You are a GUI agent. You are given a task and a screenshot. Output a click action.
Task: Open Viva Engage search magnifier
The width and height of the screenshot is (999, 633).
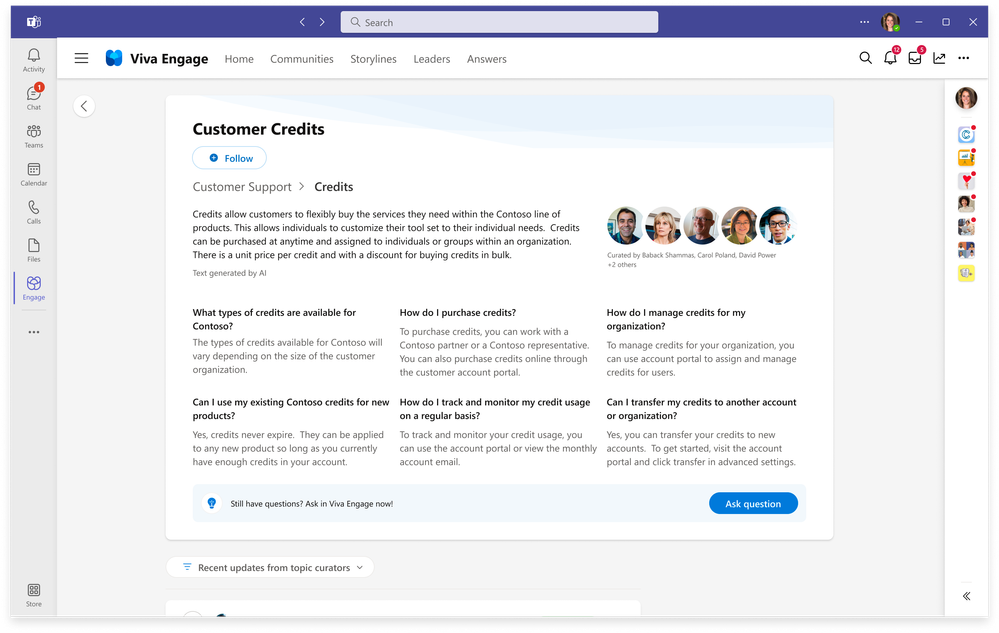pyautogui.click(x=865, y=58)
